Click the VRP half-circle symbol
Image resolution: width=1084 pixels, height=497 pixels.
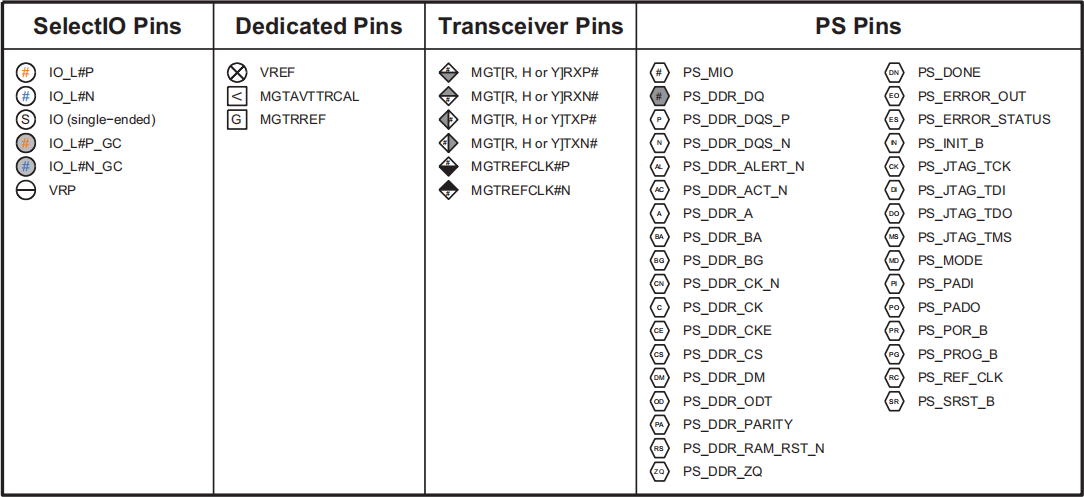26,189
